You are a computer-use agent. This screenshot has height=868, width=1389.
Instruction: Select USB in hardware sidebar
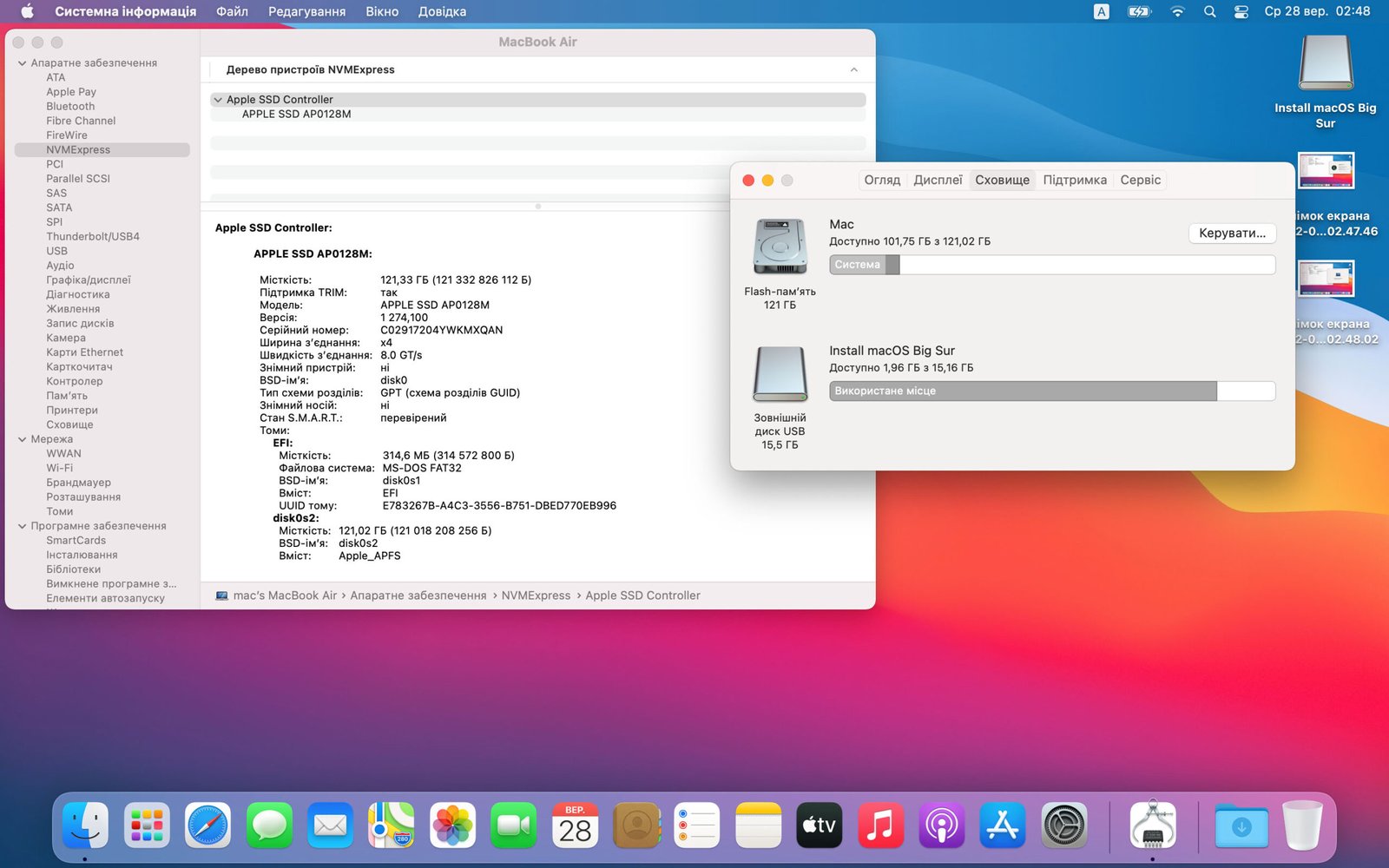tap(56, 251)
